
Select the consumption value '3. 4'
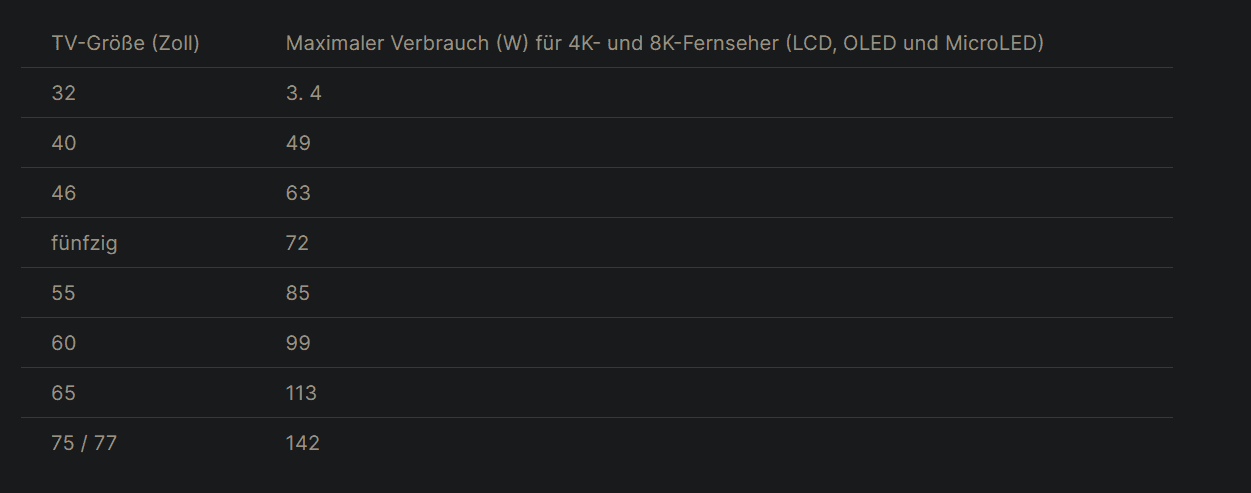[304, 93]
